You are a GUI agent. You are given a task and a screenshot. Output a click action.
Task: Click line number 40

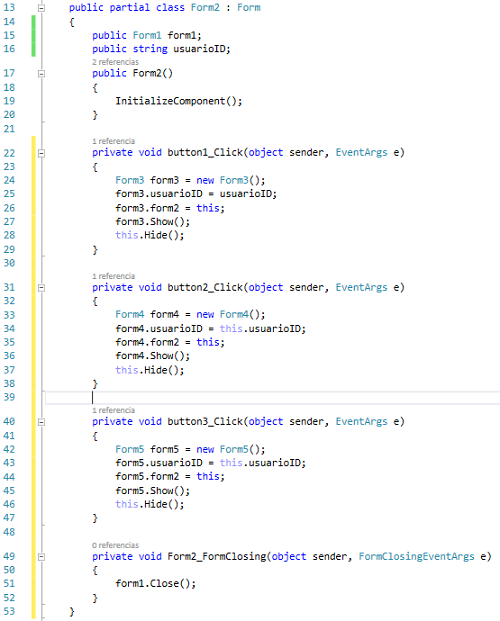point(9,422)
